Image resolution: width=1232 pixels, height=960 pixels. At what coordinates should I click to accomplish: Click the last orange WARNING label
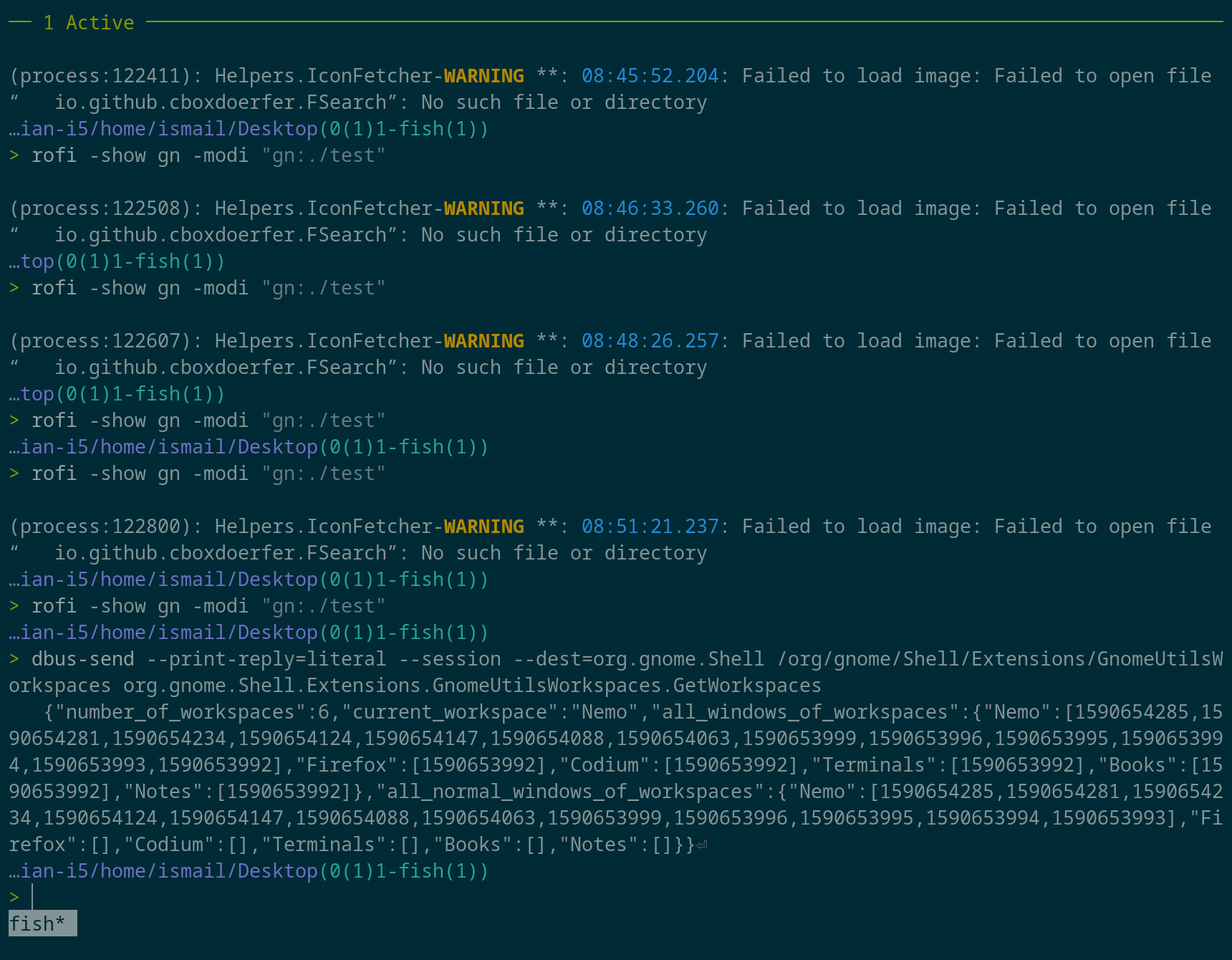pos(483,527)
